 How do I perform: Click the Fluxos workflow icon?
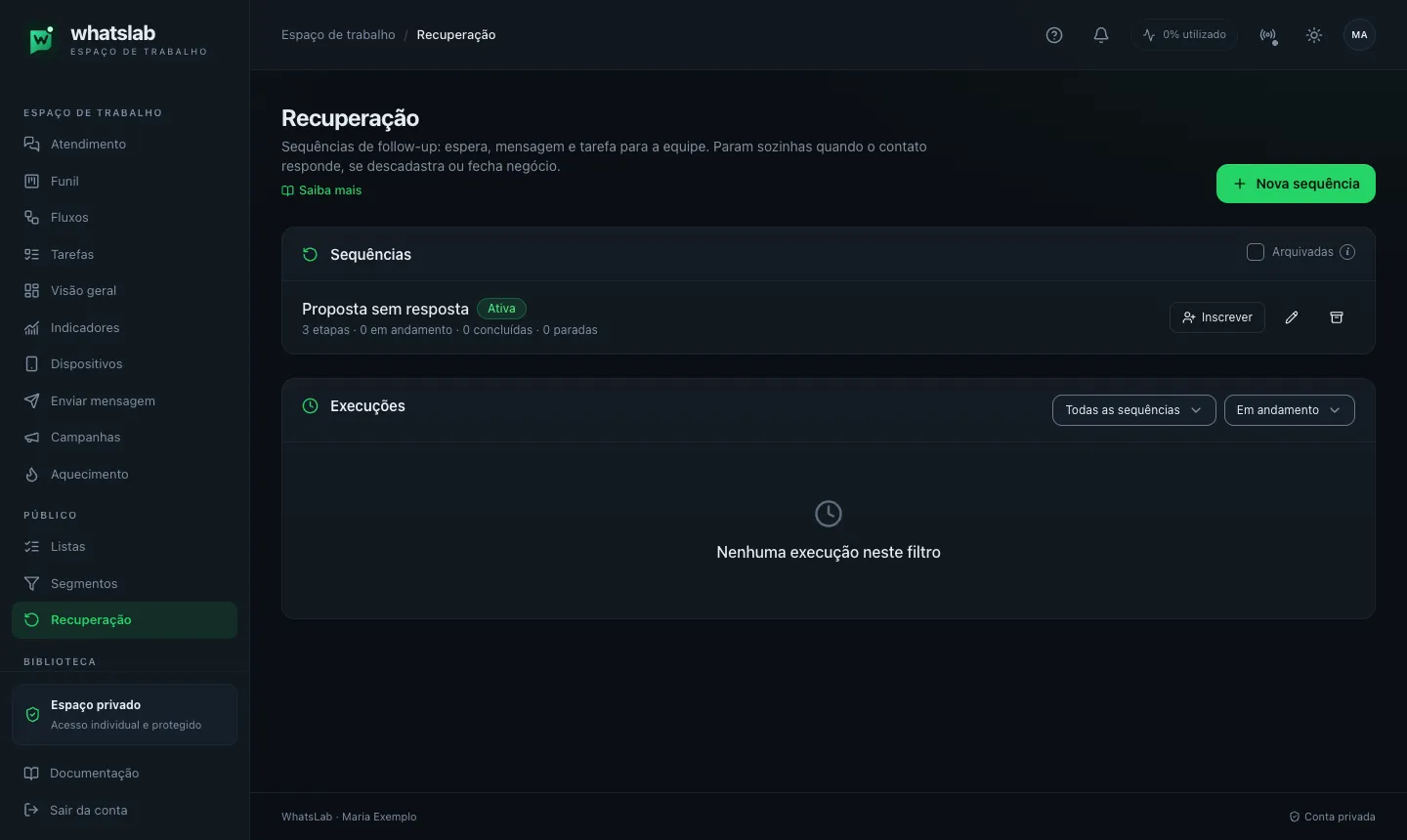31,218
